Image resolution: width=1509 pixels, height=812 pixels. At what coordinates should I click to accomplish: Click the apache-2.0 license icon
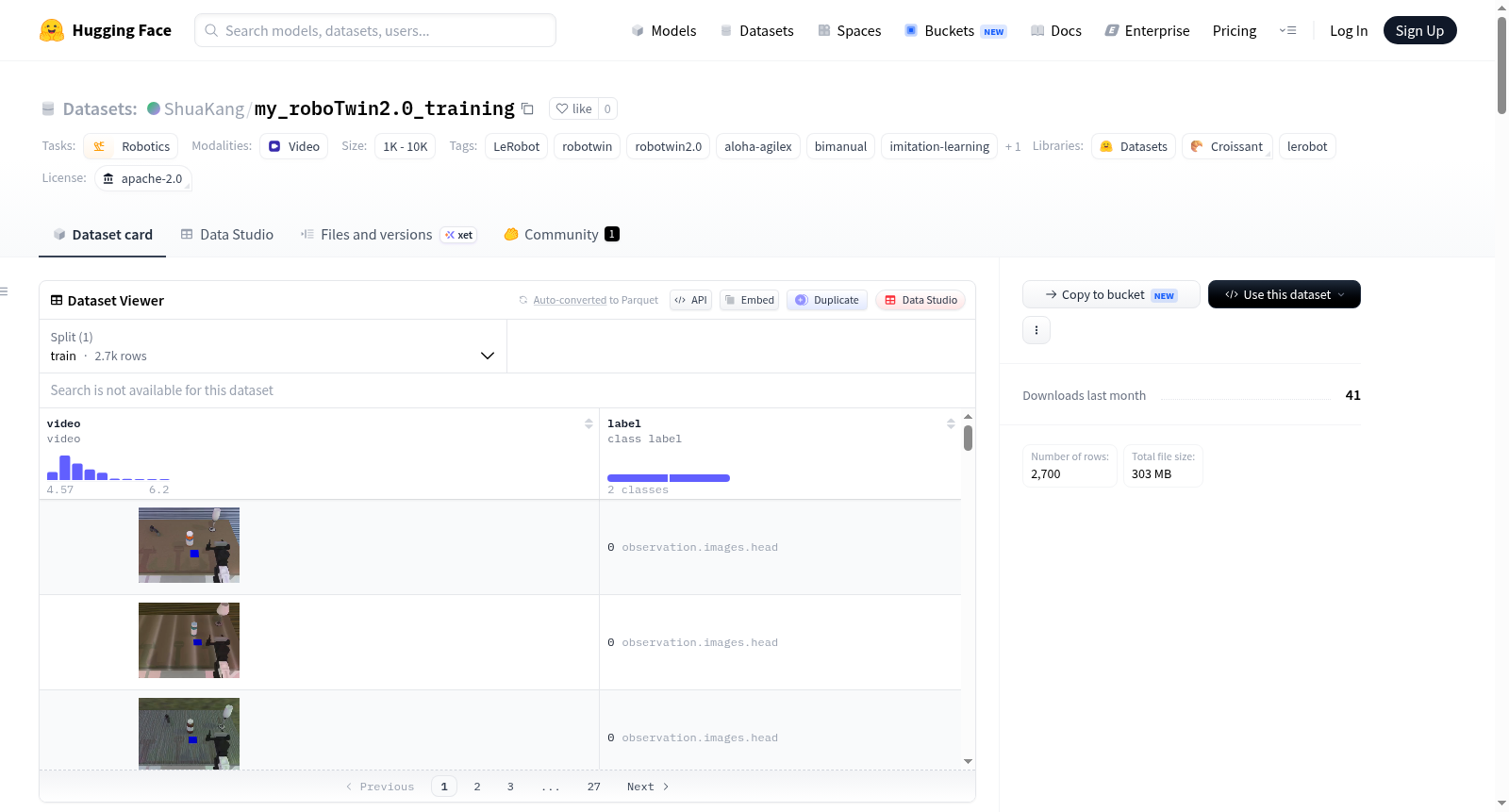pos(108,178)
